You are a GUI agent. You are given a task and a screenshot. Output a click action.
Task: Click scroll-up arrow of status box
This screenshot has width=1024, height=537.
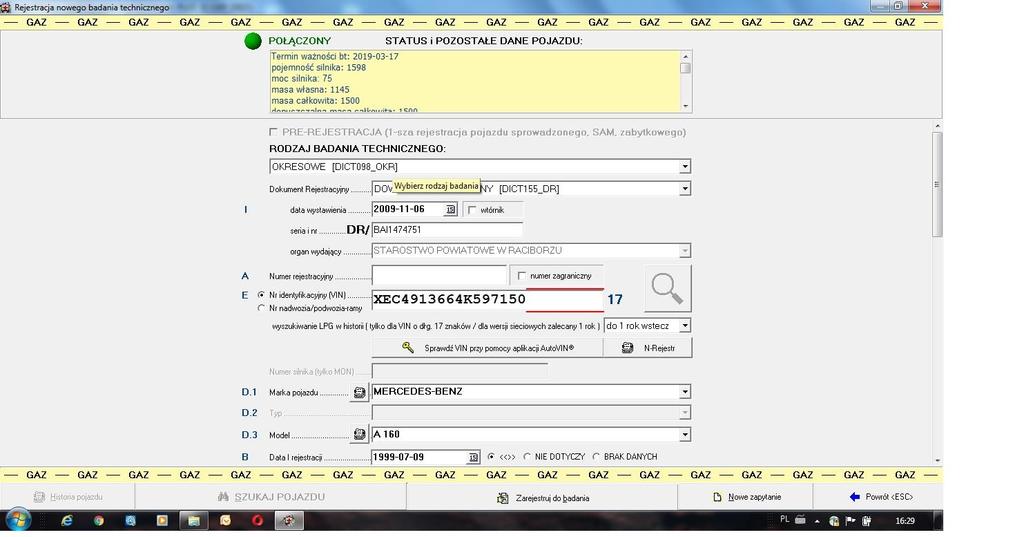tap(685, 56)
